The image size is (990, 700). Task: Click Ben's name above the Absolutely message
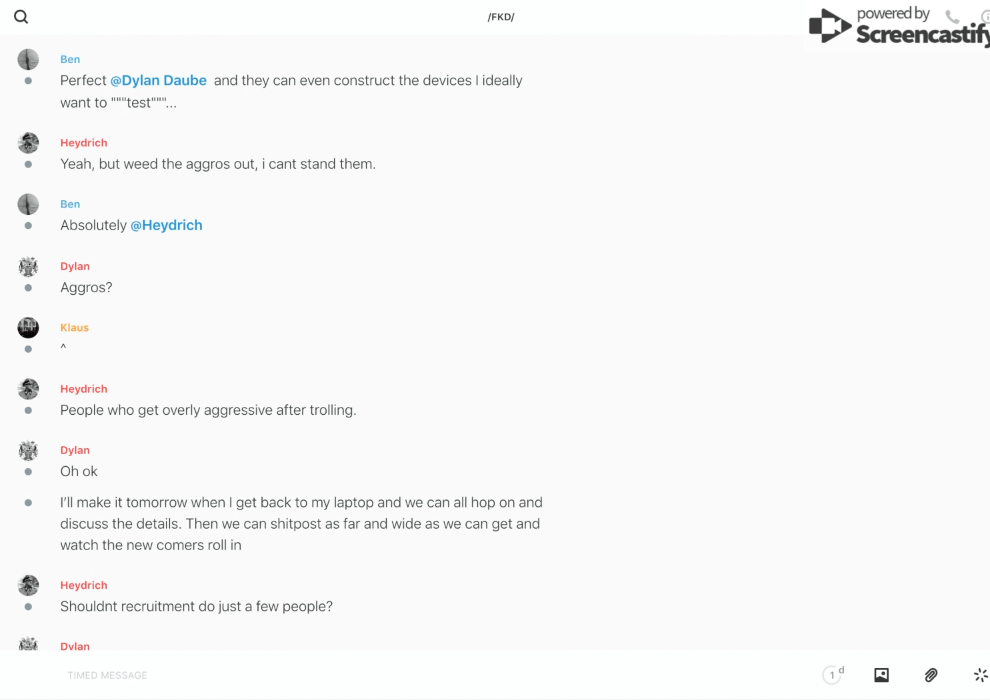coord(70,204)
